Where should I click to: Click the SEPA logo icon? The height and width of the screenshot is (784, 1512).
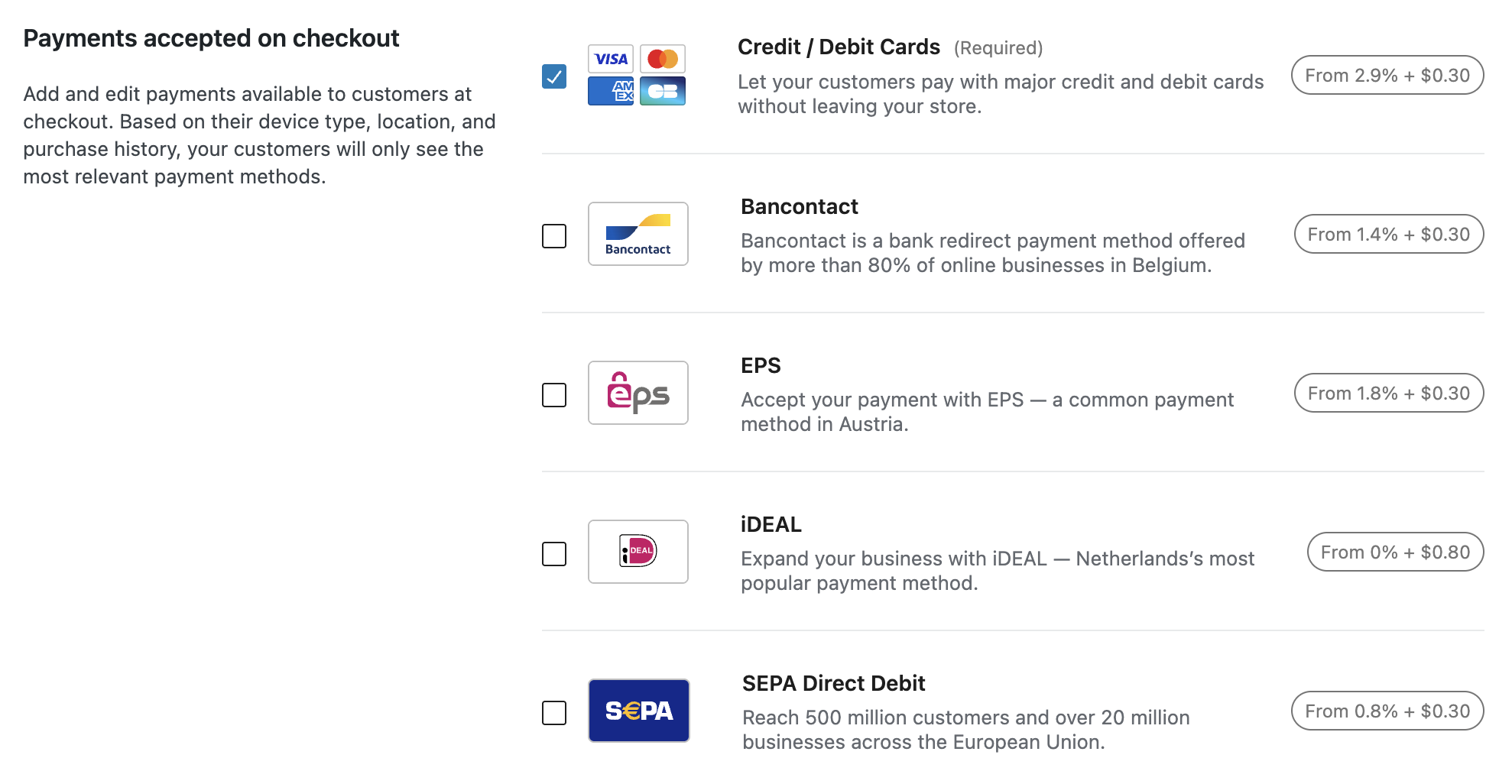pyautogui.click(x=638, y=711)
